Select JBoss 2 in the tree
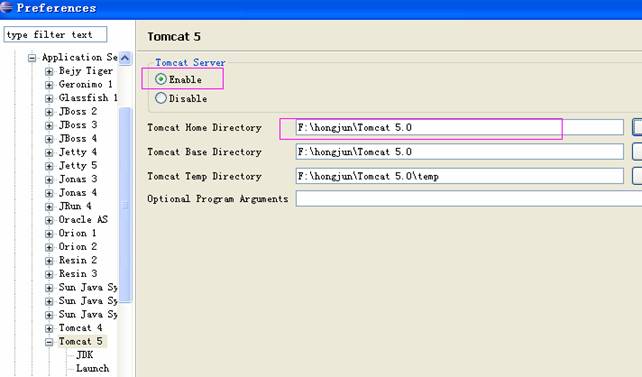The image size is (642, 377). (x=78, y=111)
